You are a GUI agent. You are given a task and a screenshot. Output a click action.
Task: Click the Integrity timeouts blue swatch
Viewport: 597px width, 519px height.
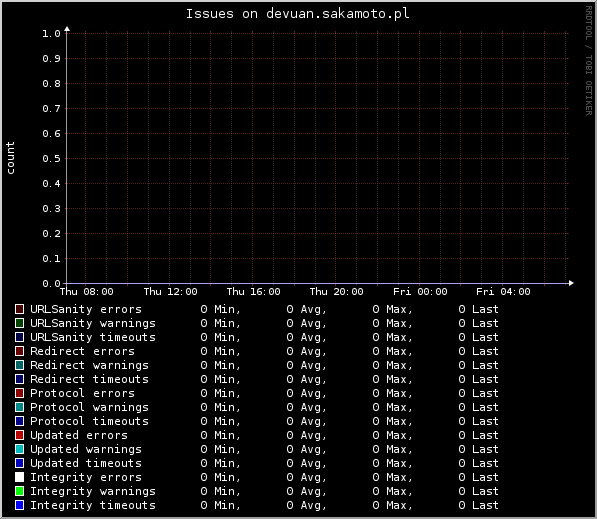[19, 505]
